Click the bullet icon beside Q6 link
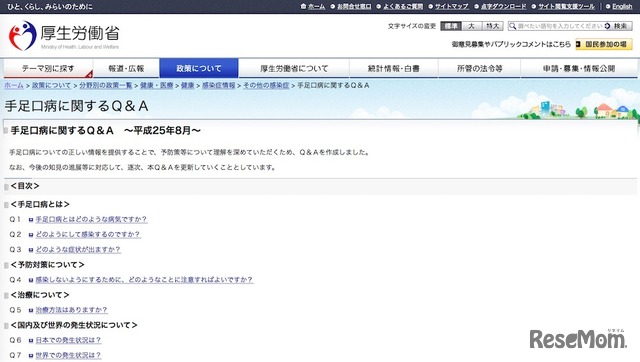This screenshot has height=362, width=640. (31, 340)
